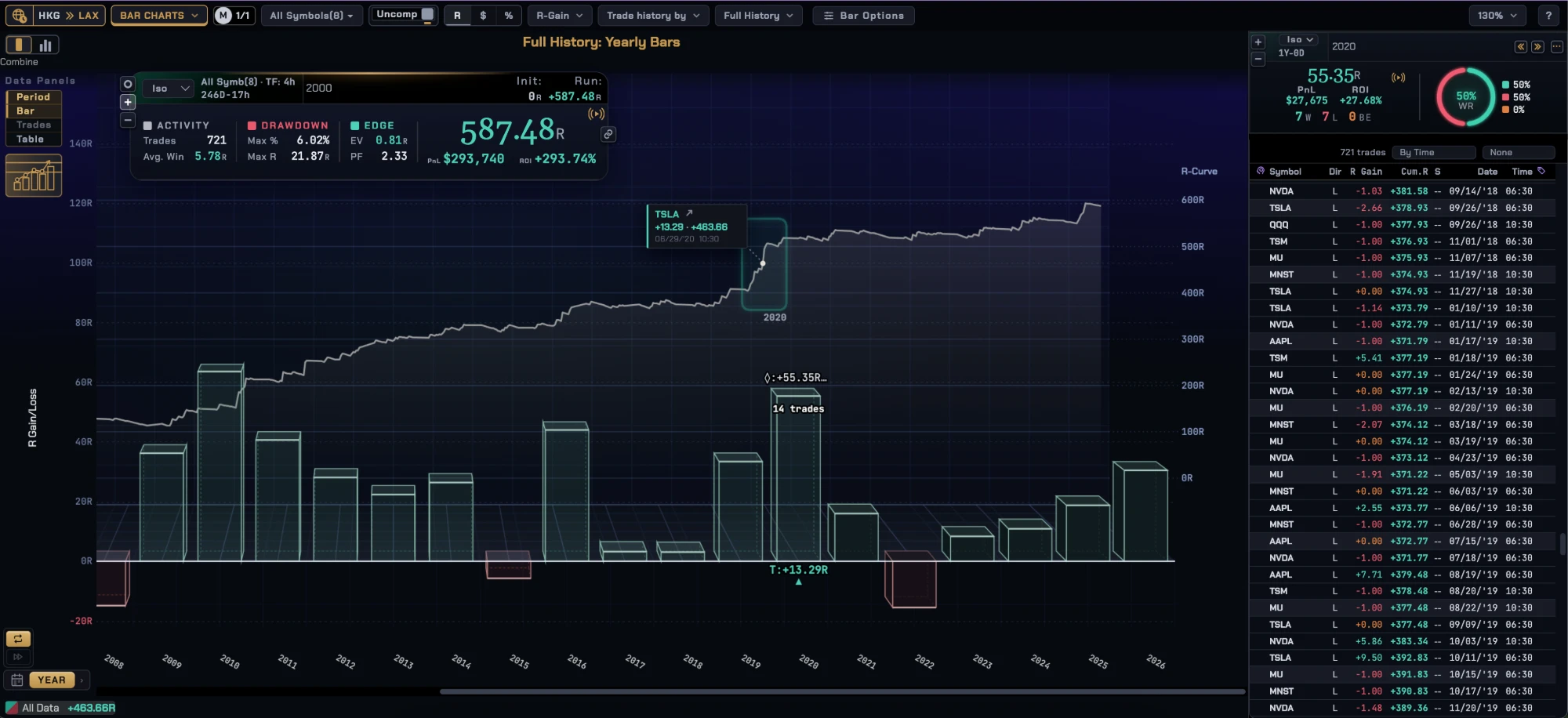
Task: Sort trades by the Date column header
Action: tap(1487, 172)
